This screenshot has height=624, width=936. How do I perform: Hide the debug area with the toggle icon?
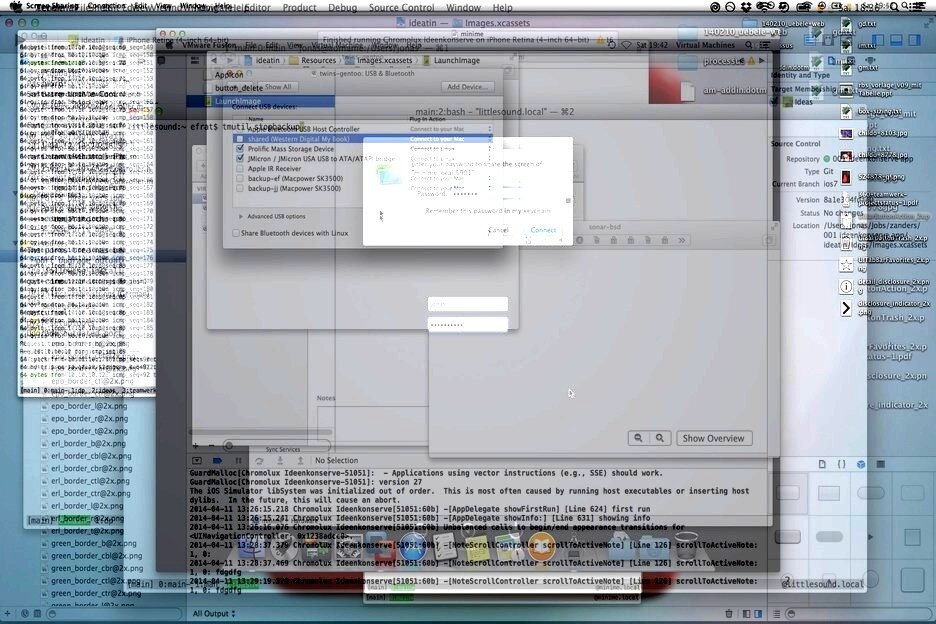tap(196, 460)
